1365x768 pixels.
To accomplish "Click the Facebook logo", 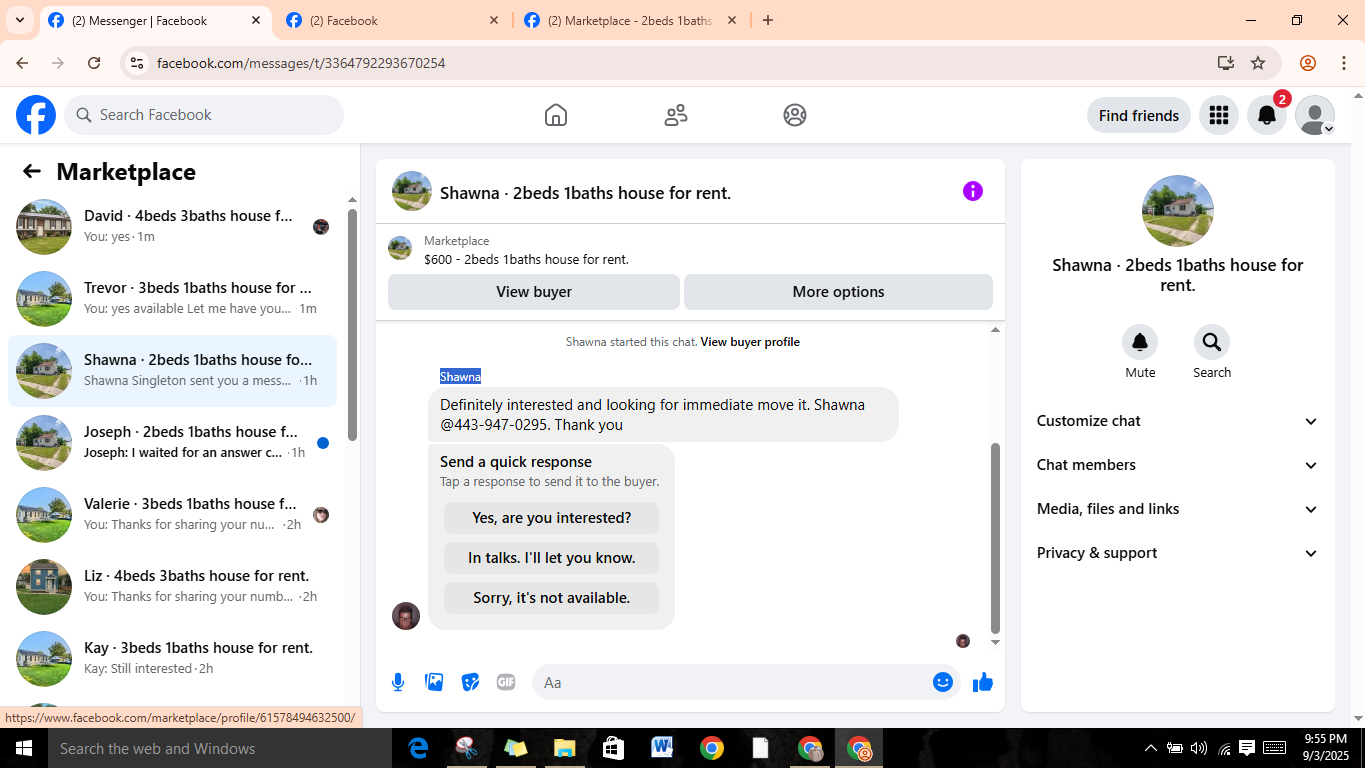I will pyautogui.click(x=36, y=115).
